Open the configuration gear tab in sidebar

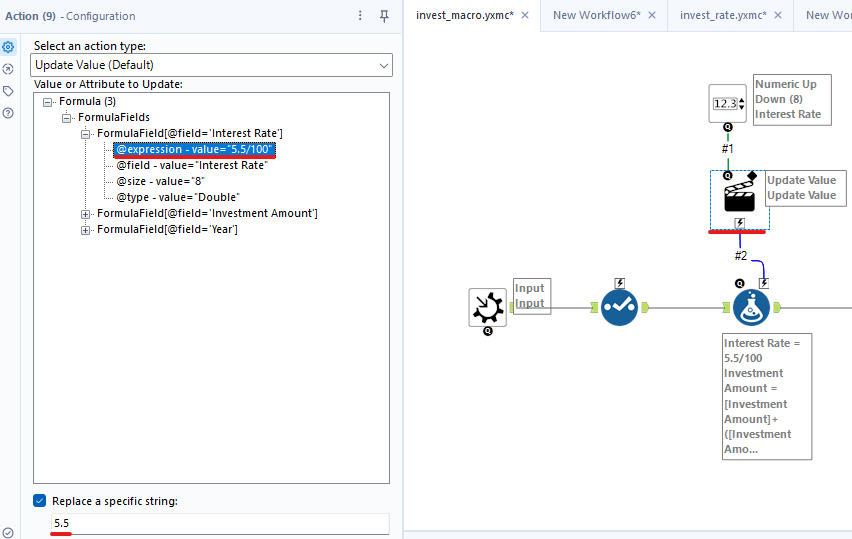click(8, 47)
